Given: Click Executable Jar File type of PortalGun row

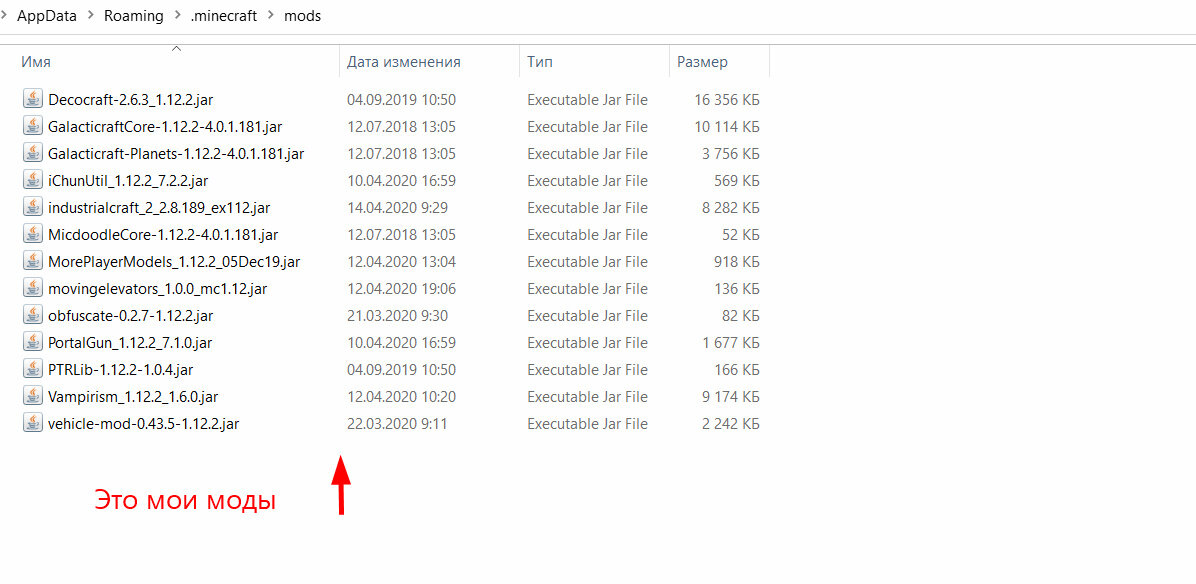Looking at the screenshot, I should pos(587,342).
